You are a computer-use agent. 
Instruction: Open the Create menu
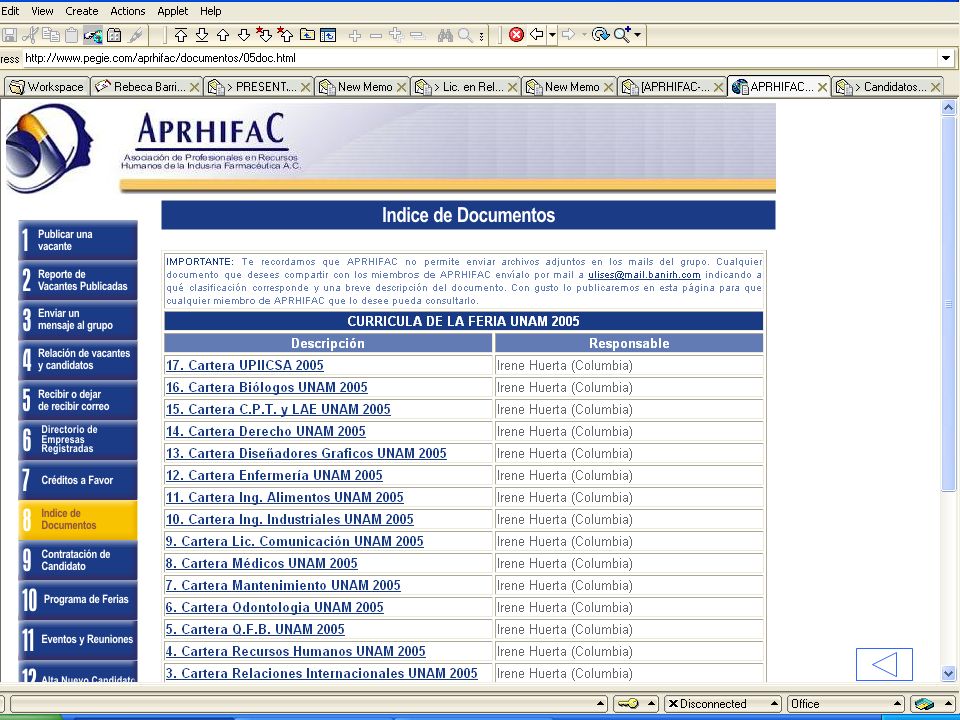pyautogui.click(x=81, y=11)
